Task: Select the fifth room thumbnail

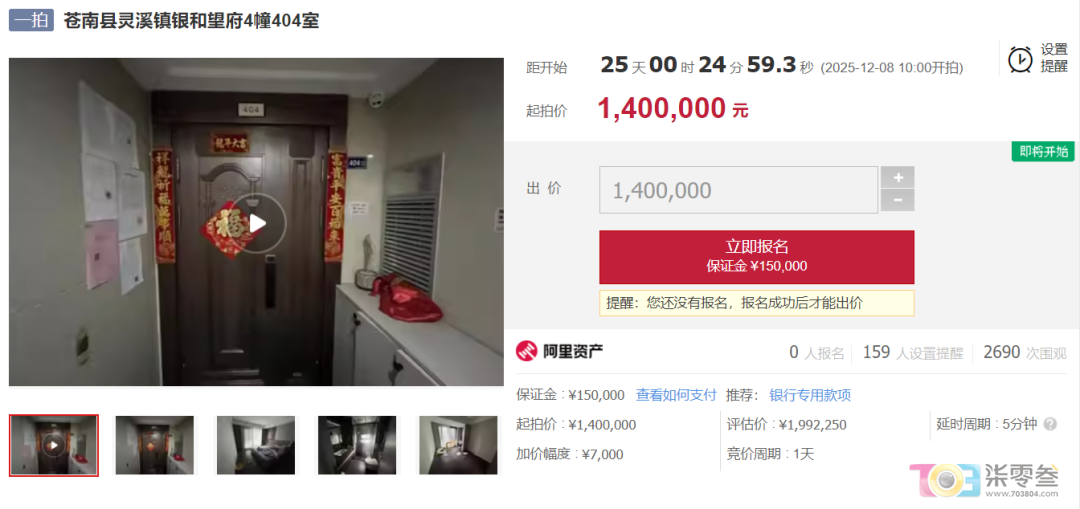Action: click(x=458, y=445)
